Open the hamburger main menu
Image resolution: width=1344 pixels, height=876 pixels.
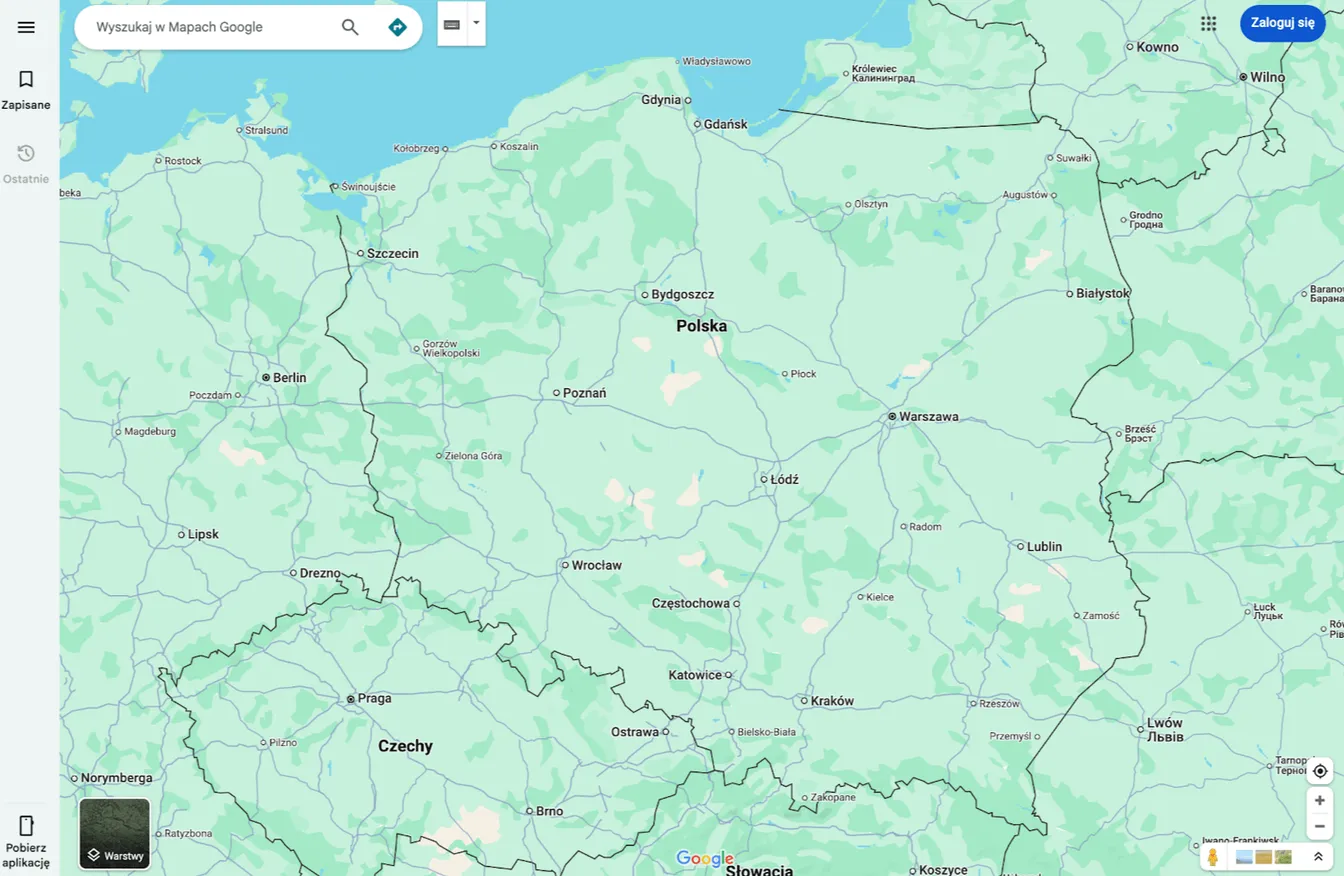26,27
